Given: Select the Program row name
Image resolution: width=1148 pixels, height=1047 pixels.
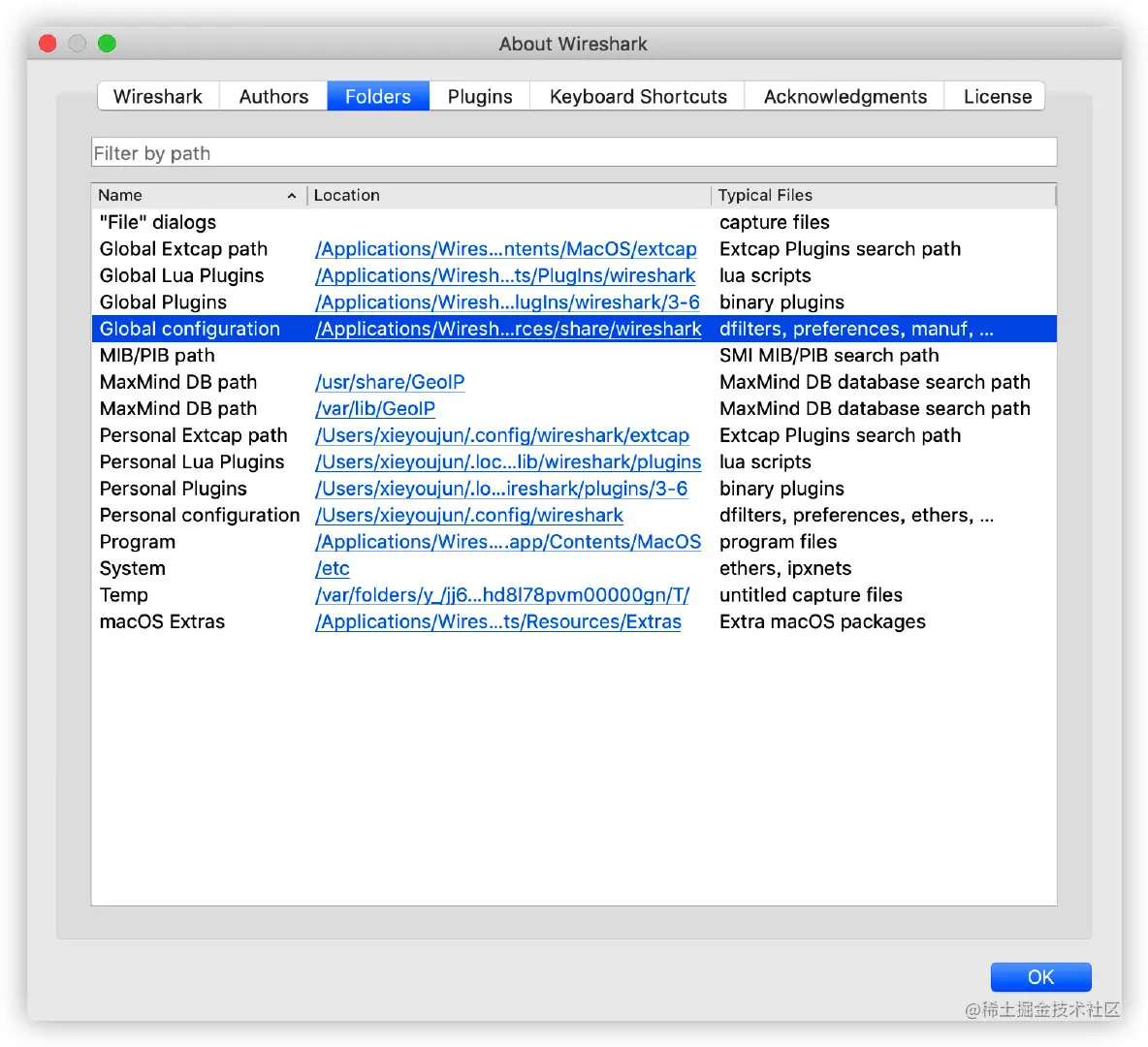Looking at the screenshot, I should (138, 542).
